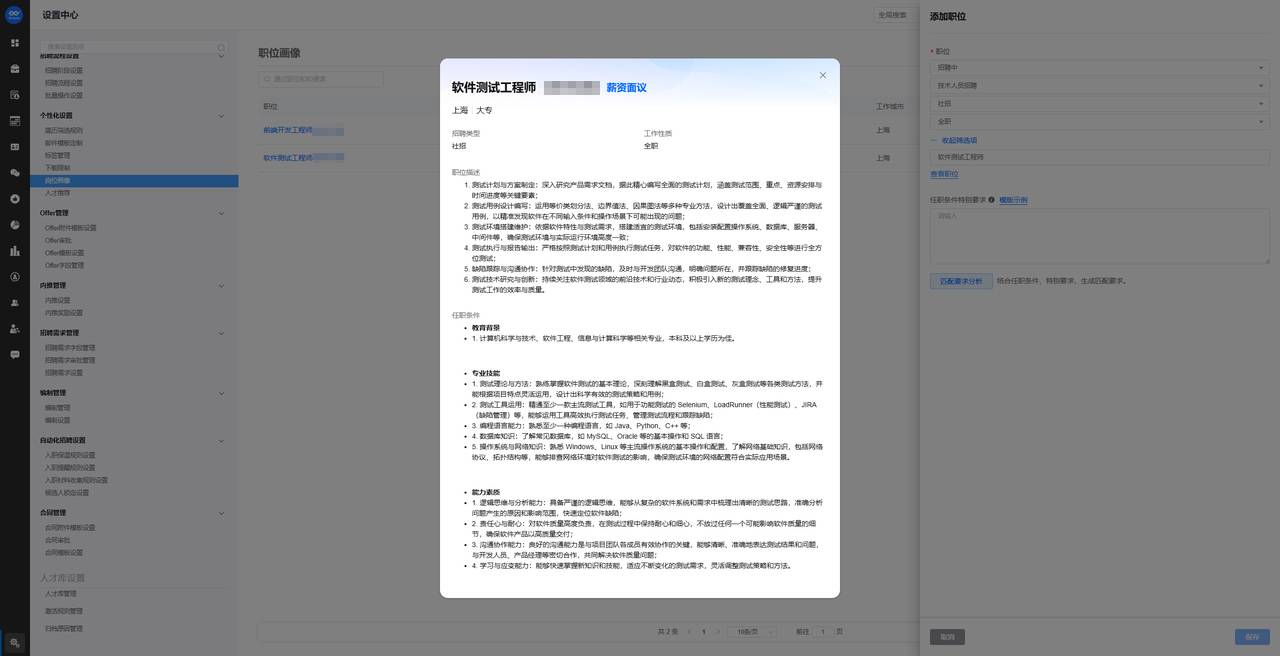Select 职位画像 in the settings sidebar
Viewport: 1280px width, 656px height.
coord(134,181)
